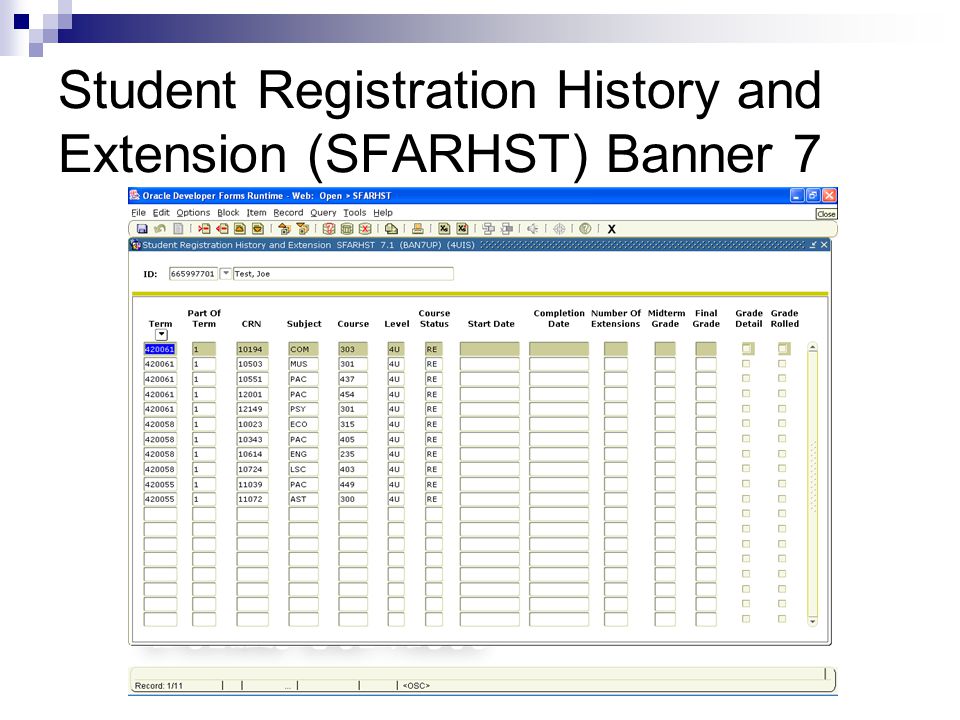Click the ID field 665997701

click(193, 274)
